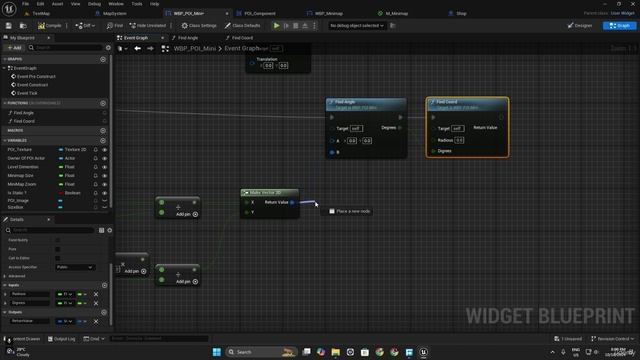Viewport: 640px width, 360px height.
Task: Compile the blueprint
Action: tap(50, 26)
